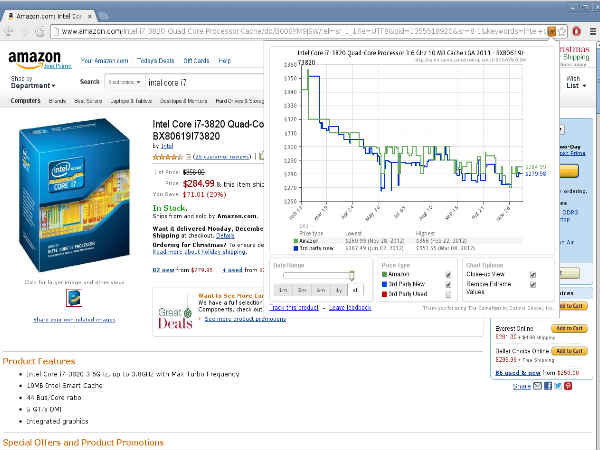The width and height of the screenshot is (600, 450).
Task: Focus the search box containing 'intel core i7'
Action: (x=205, y=83)
